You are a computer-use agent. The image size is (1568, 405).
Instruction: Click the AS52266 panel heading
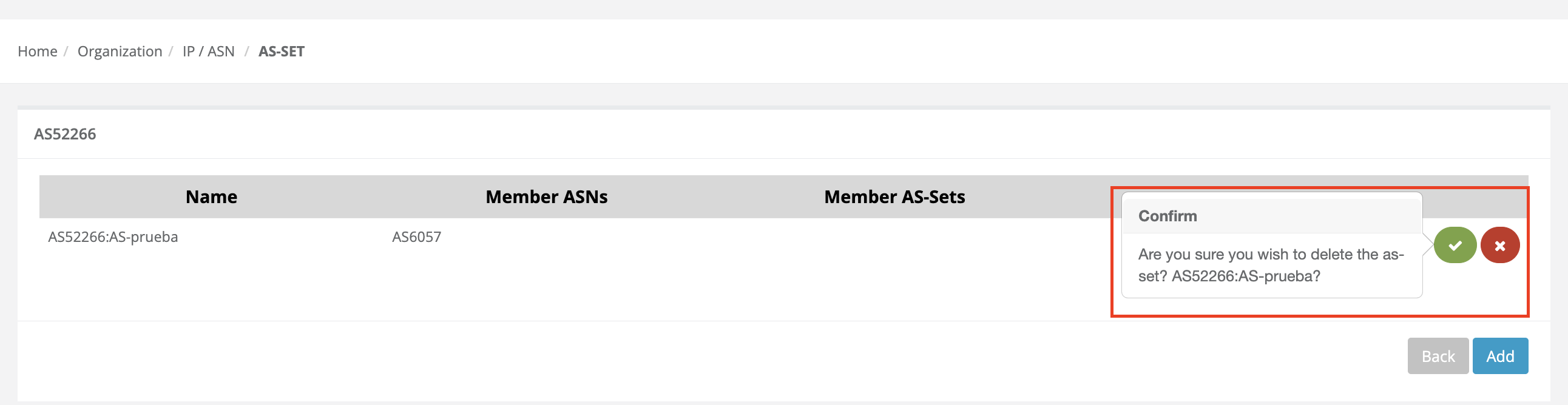coord(65,134)
